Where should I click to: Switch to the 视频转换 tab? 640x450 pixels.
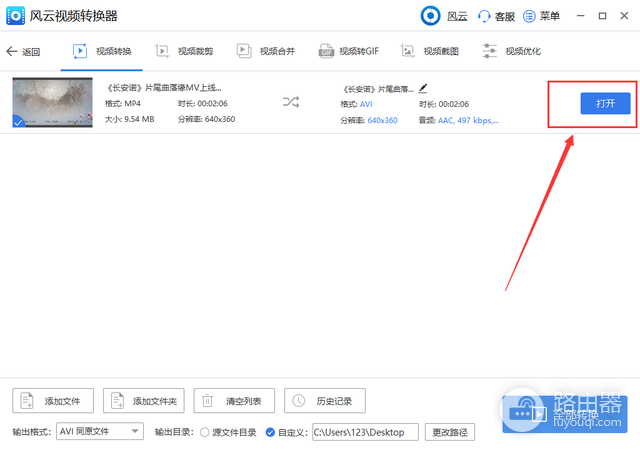click(x=102, y=51)
